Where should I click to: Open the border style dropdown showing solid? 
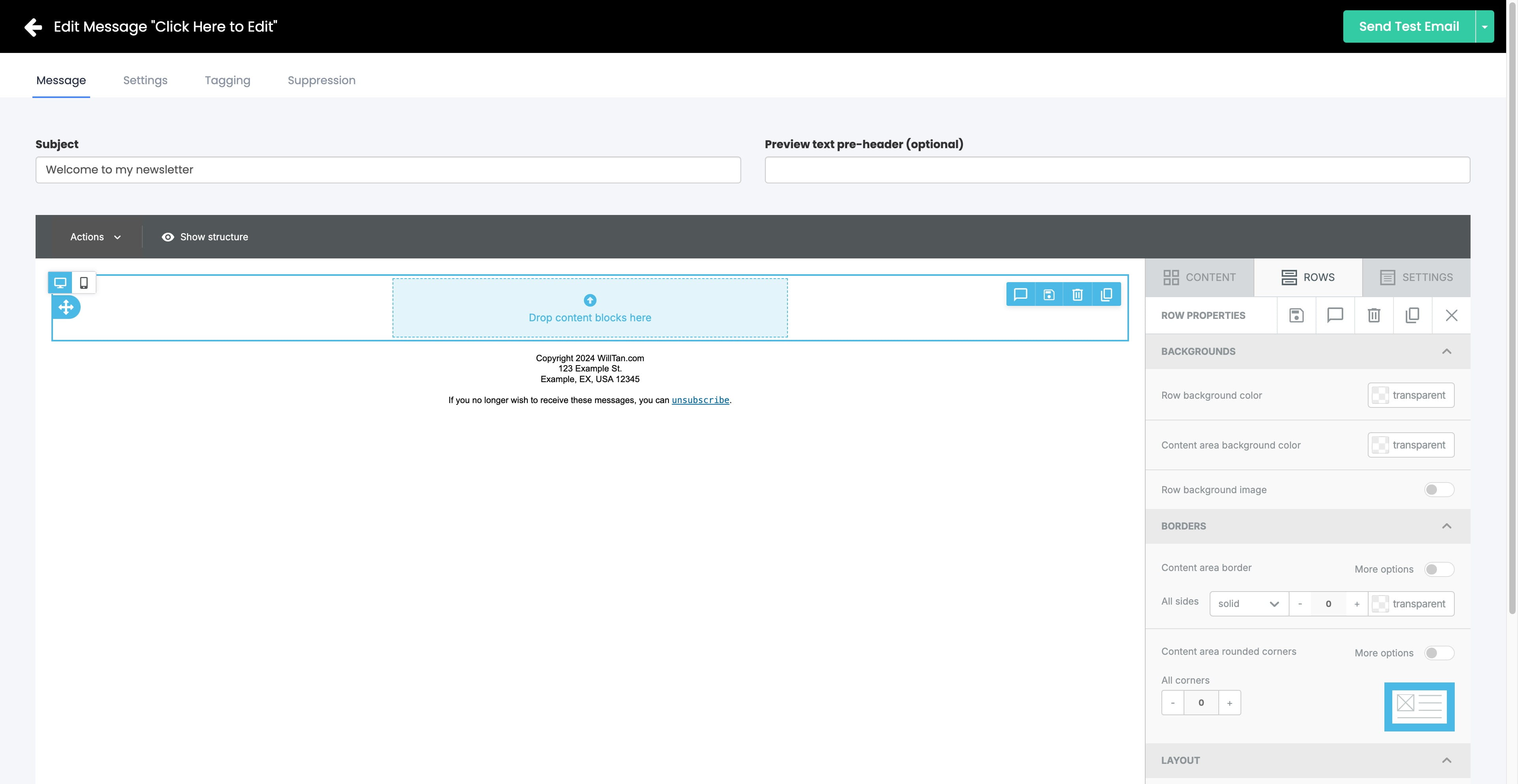coord(1248,603)
